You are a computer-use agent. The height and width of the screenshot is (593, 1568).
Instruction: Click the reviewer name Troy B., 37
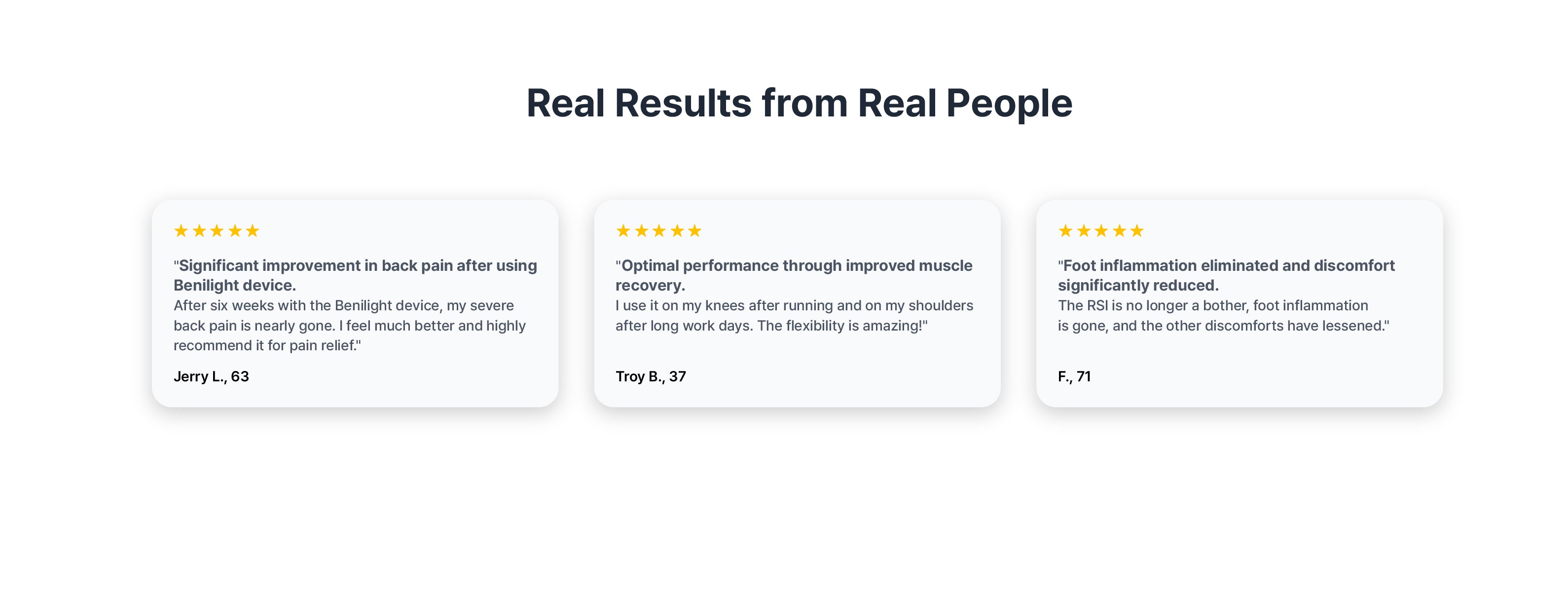coord(651,376)
